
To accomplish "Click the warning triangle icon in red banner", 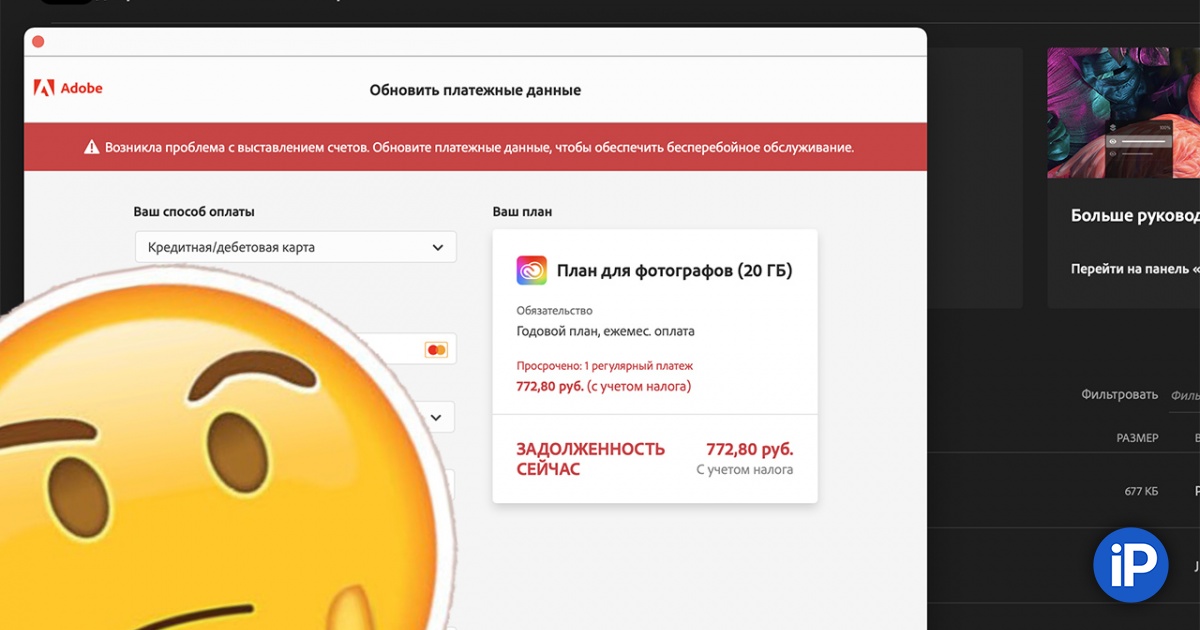I will tap(91, 147).
